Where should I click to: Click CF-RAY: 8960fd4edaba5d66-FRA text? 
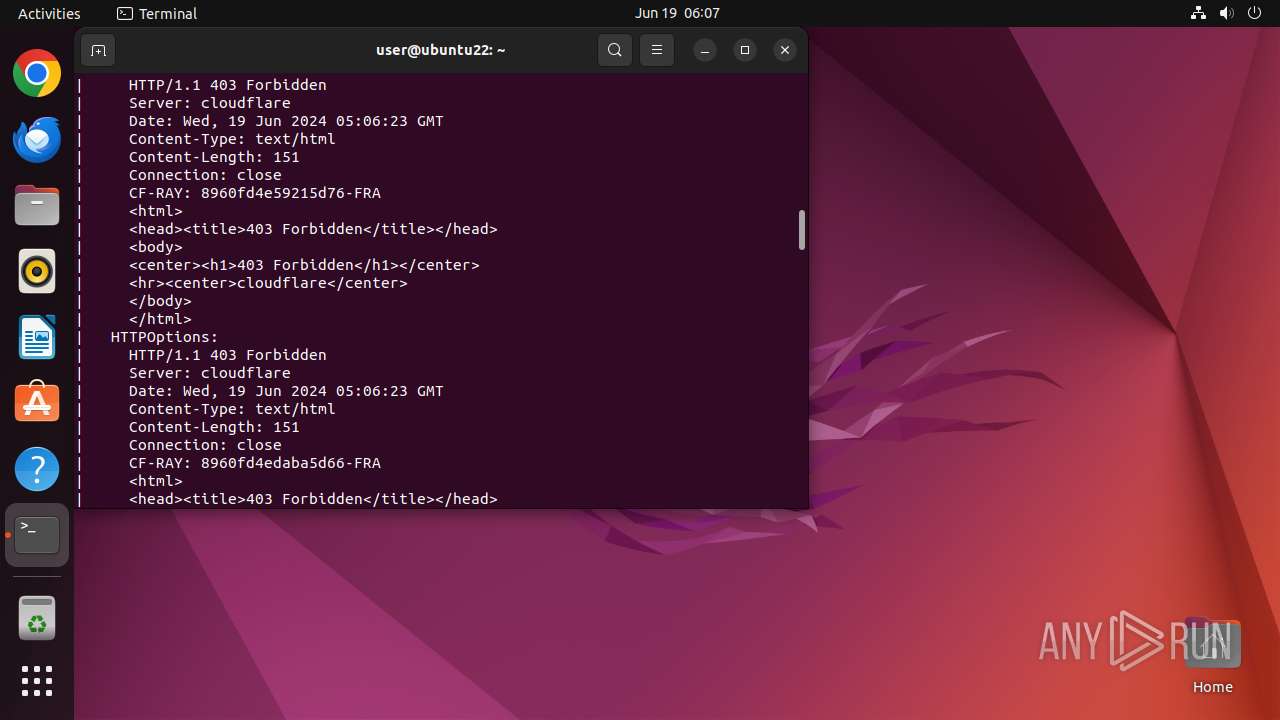pos(255,463)
